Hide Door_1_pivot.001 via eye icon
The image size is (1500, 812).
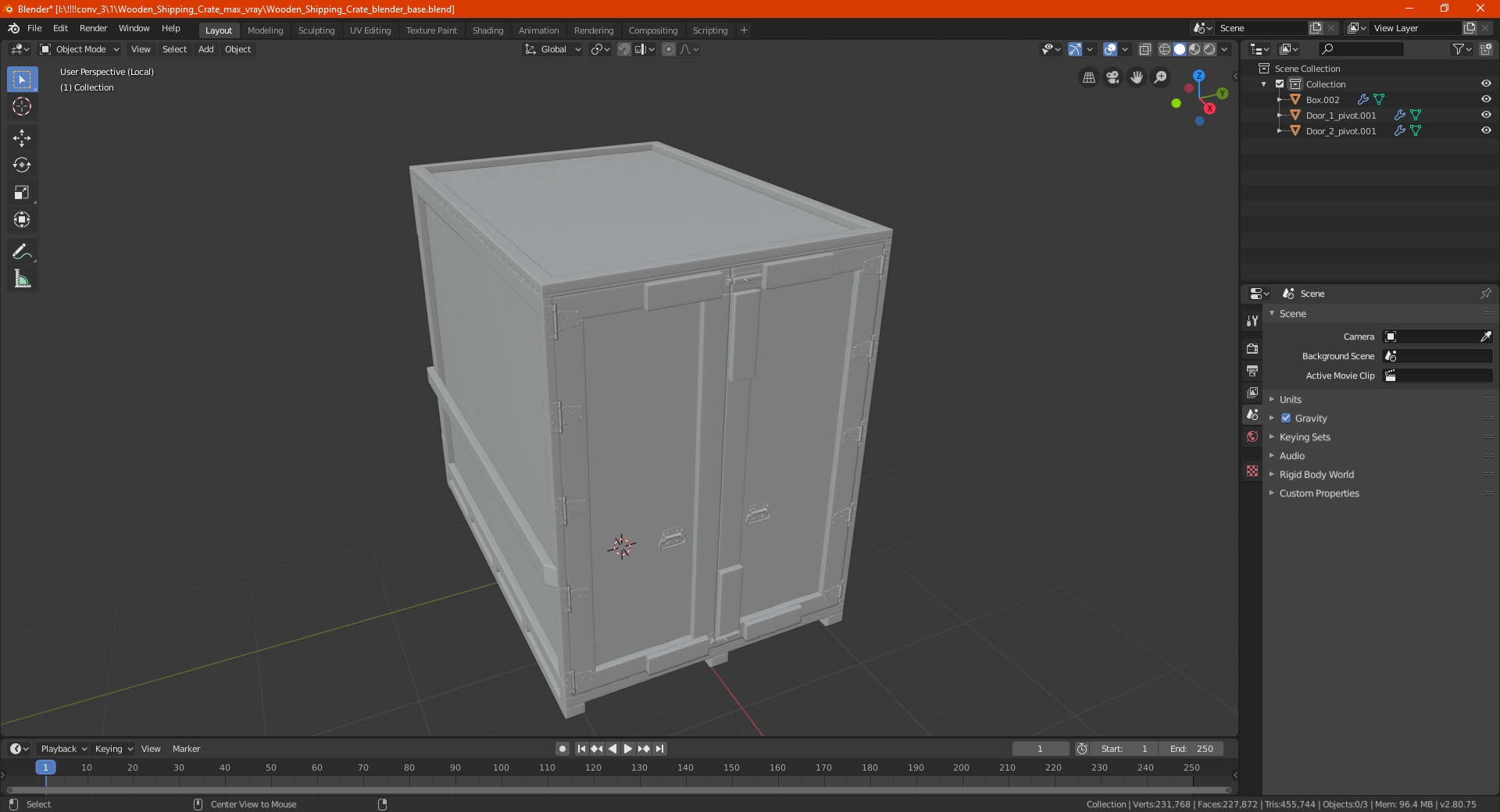(x=1486, y=115)
